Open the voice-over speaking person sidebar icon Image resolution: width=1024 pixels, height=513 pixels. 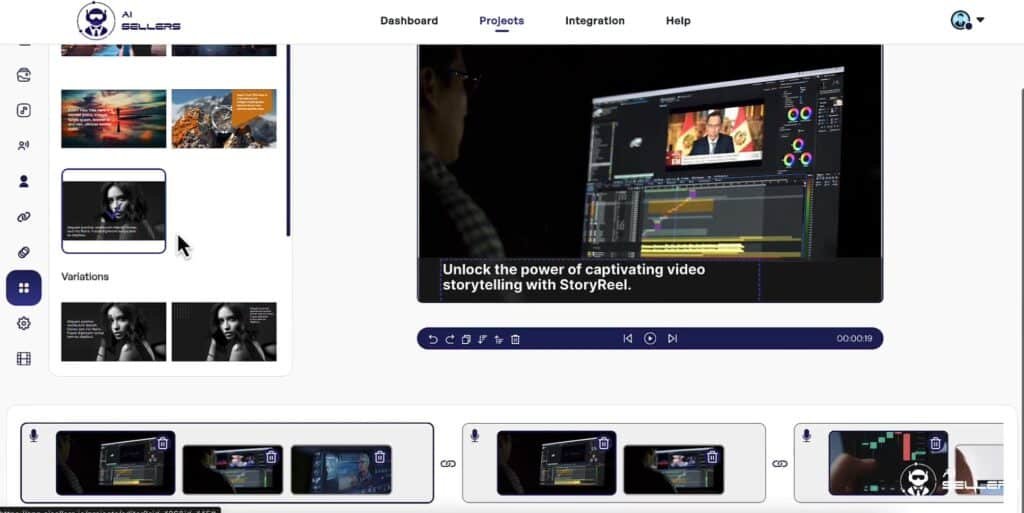(x=24, y=146)
